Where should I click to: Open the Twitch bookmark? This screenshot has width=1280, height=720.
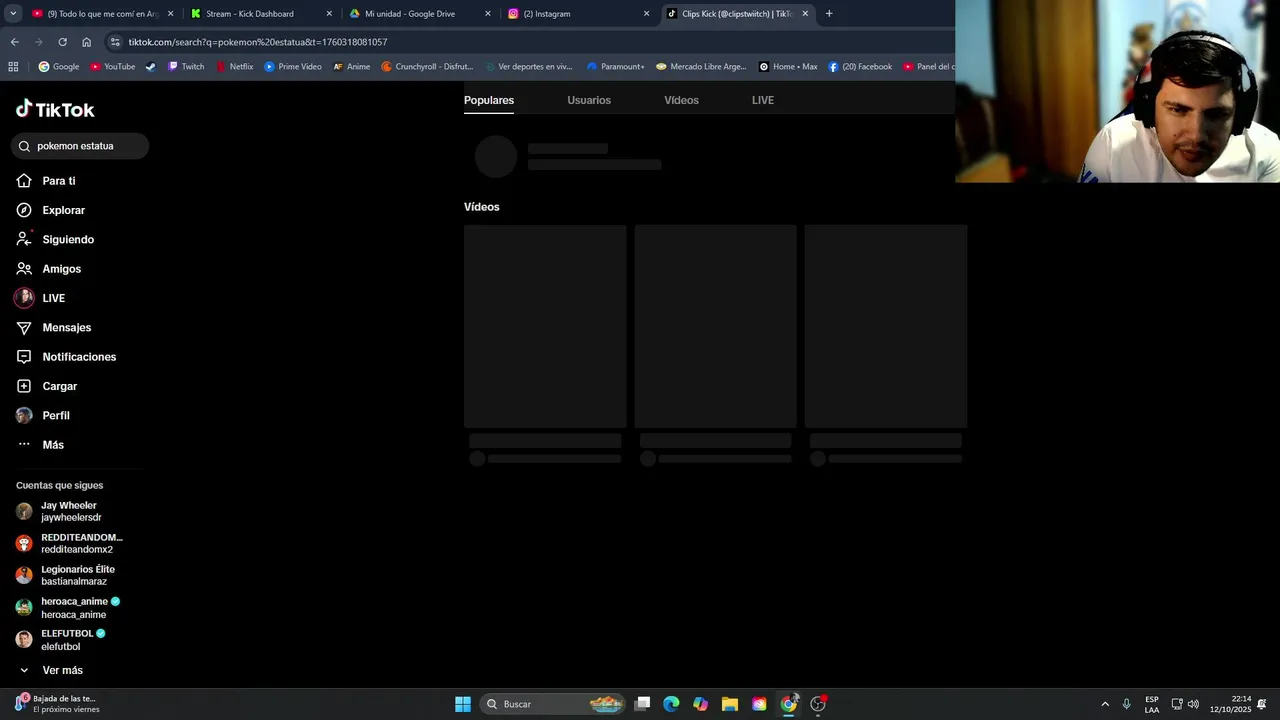pyautogui.click(x=186, y=67)
